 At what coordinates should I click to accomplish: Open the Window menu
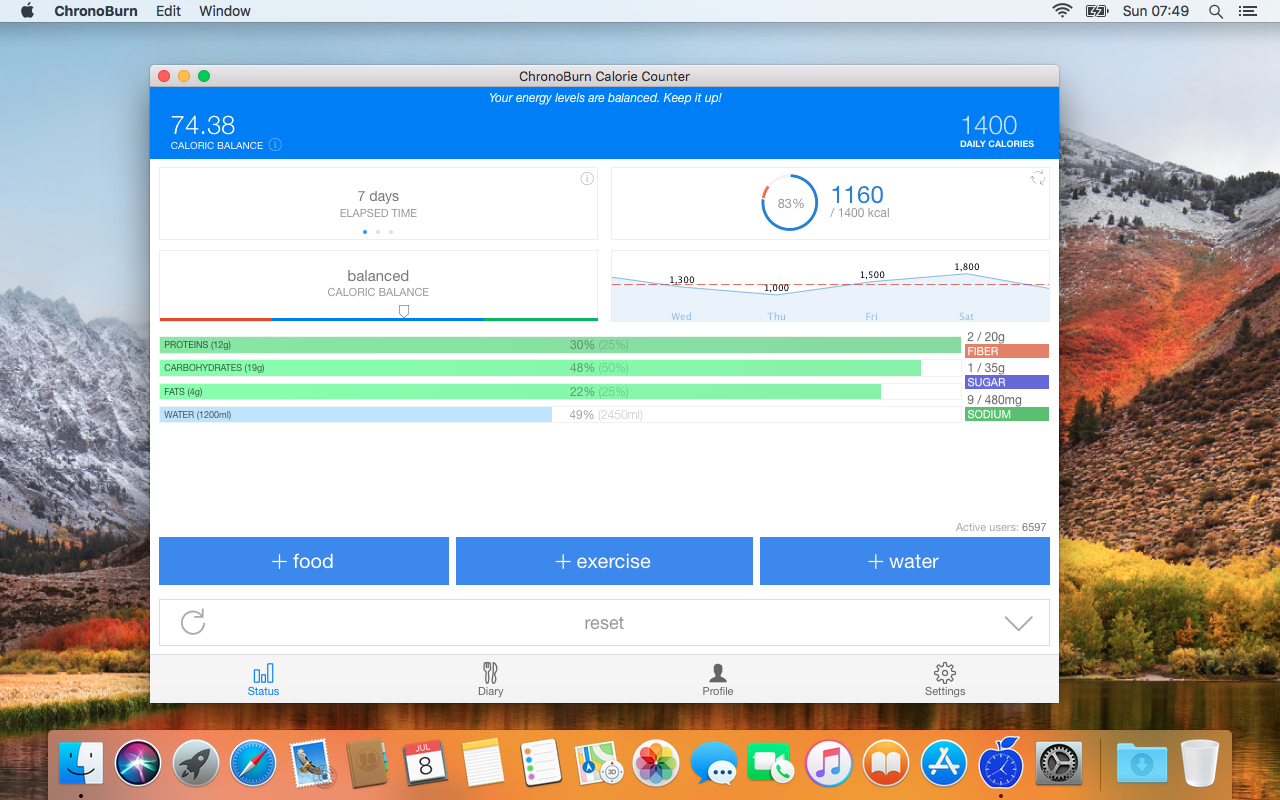pyautogui.click(x=225, y=11)
